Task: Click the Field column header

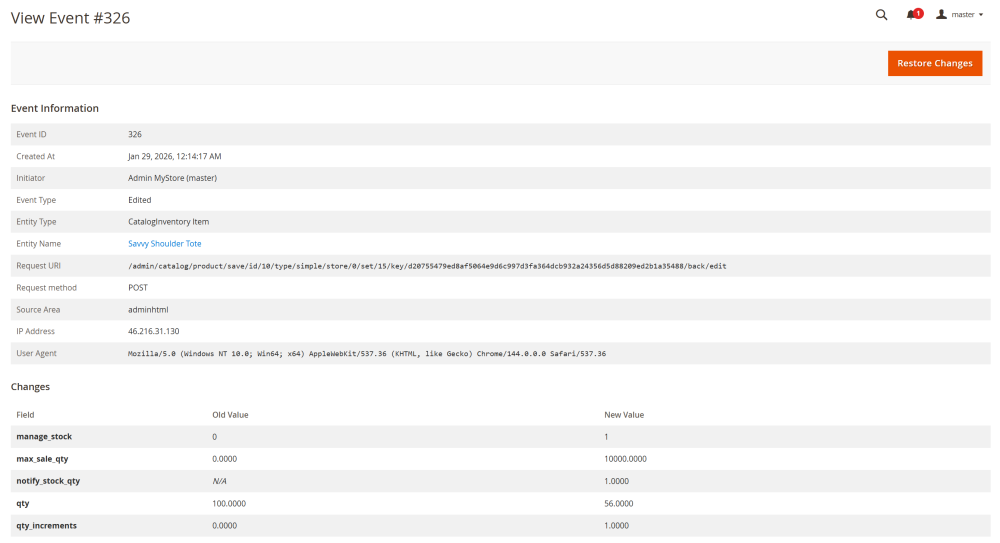Action: click(x=26, y=415)
